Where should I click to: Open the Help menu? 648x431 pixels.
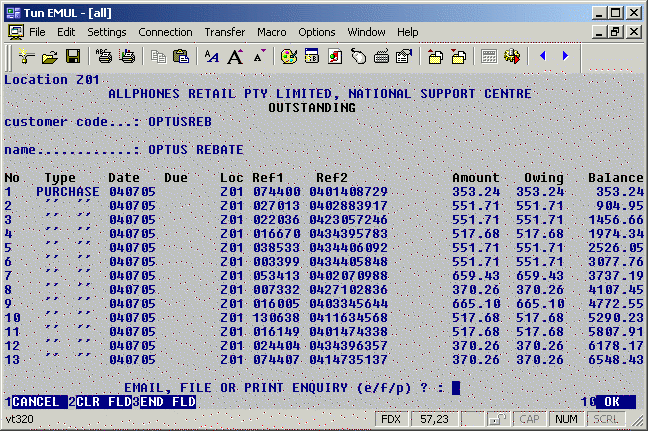408,32
